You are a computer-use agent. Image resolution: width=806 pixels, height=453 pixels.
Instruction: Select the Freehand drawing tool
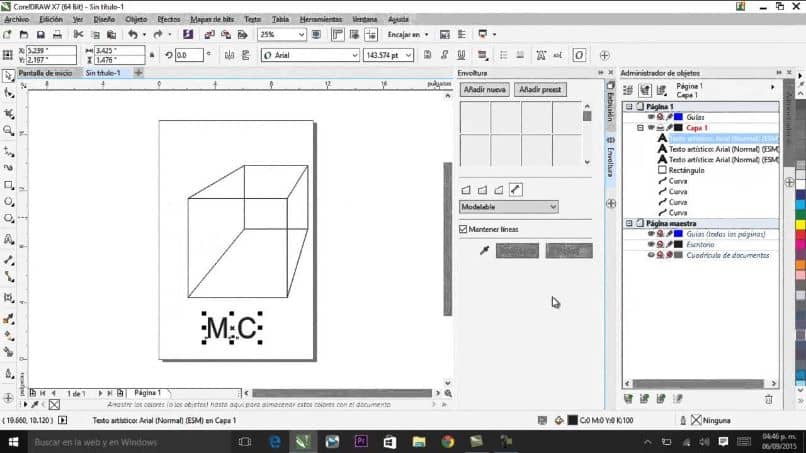[8, 151]
